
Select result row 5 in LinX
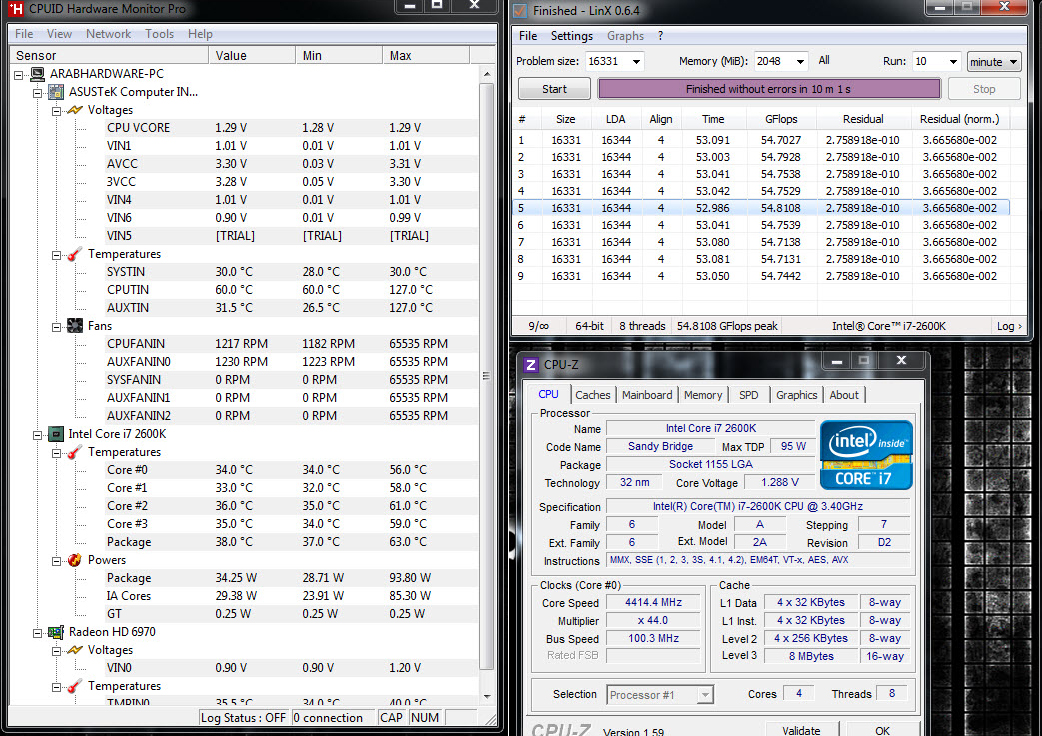(762, 208)
